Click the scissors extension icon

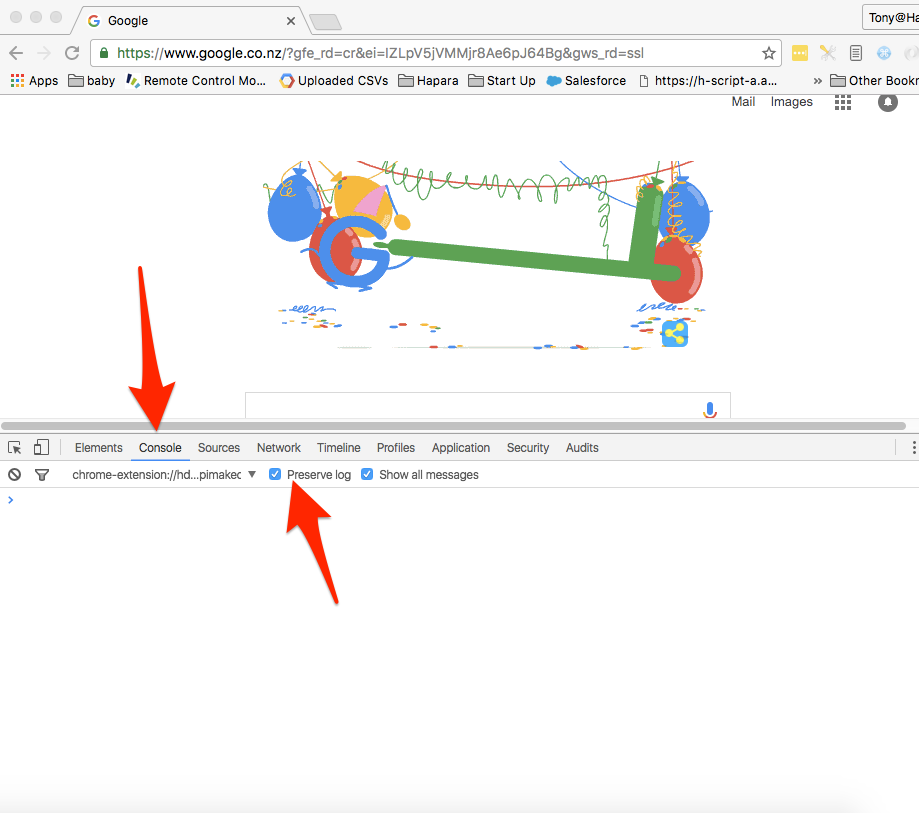tap(828, 53)
